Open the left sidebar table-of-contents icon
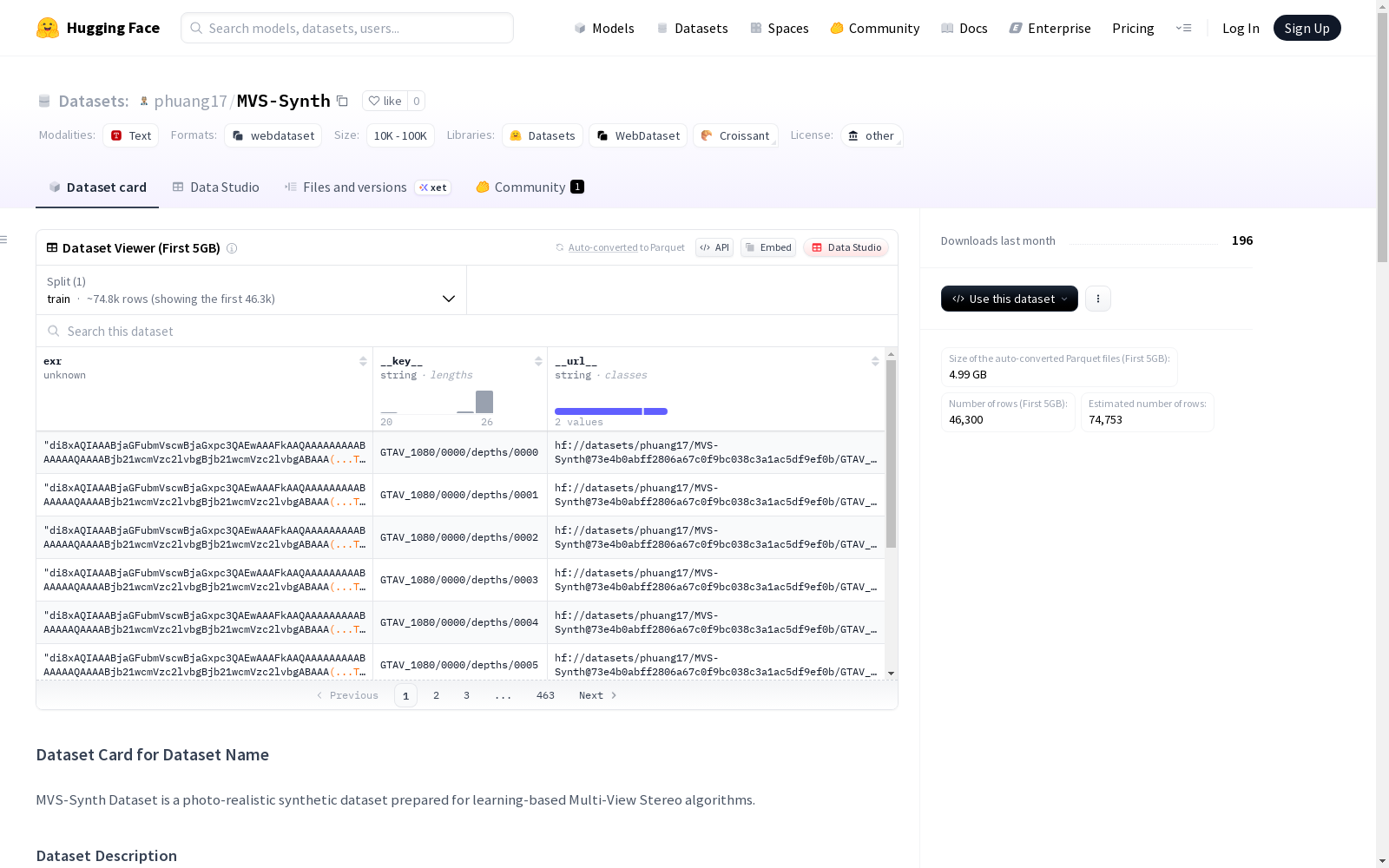 point(4,240)
